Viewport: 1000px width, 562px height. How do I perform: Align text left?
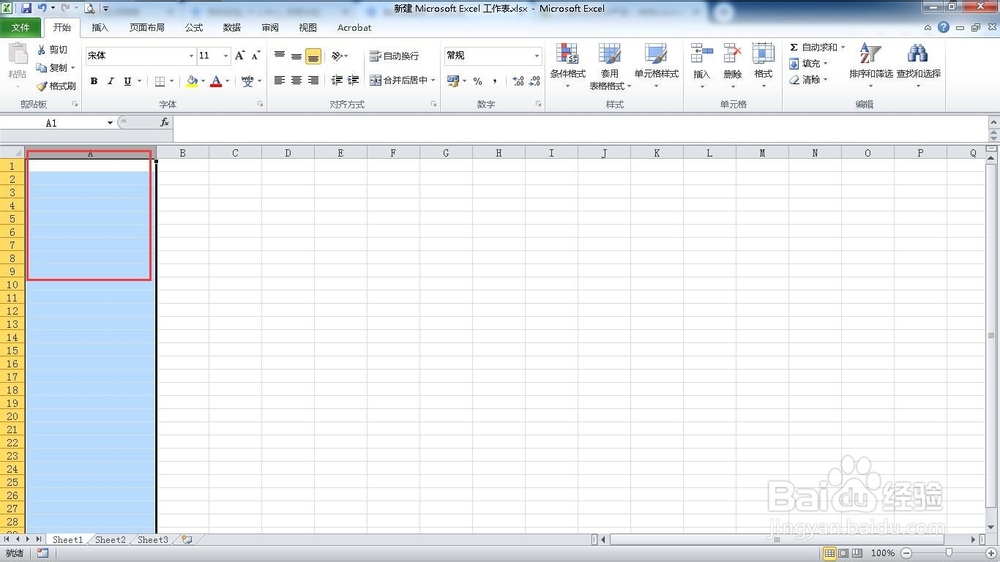(279, 80)
